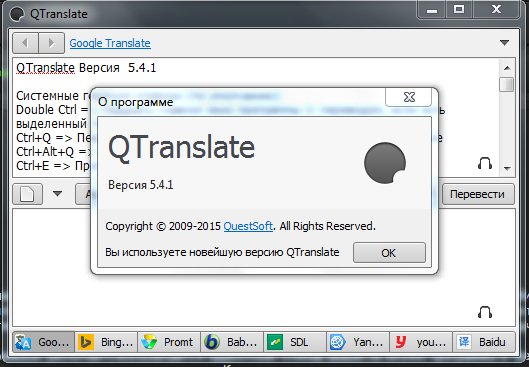
Task: Confirm the about dialog with OK
Action: (389, 253)
